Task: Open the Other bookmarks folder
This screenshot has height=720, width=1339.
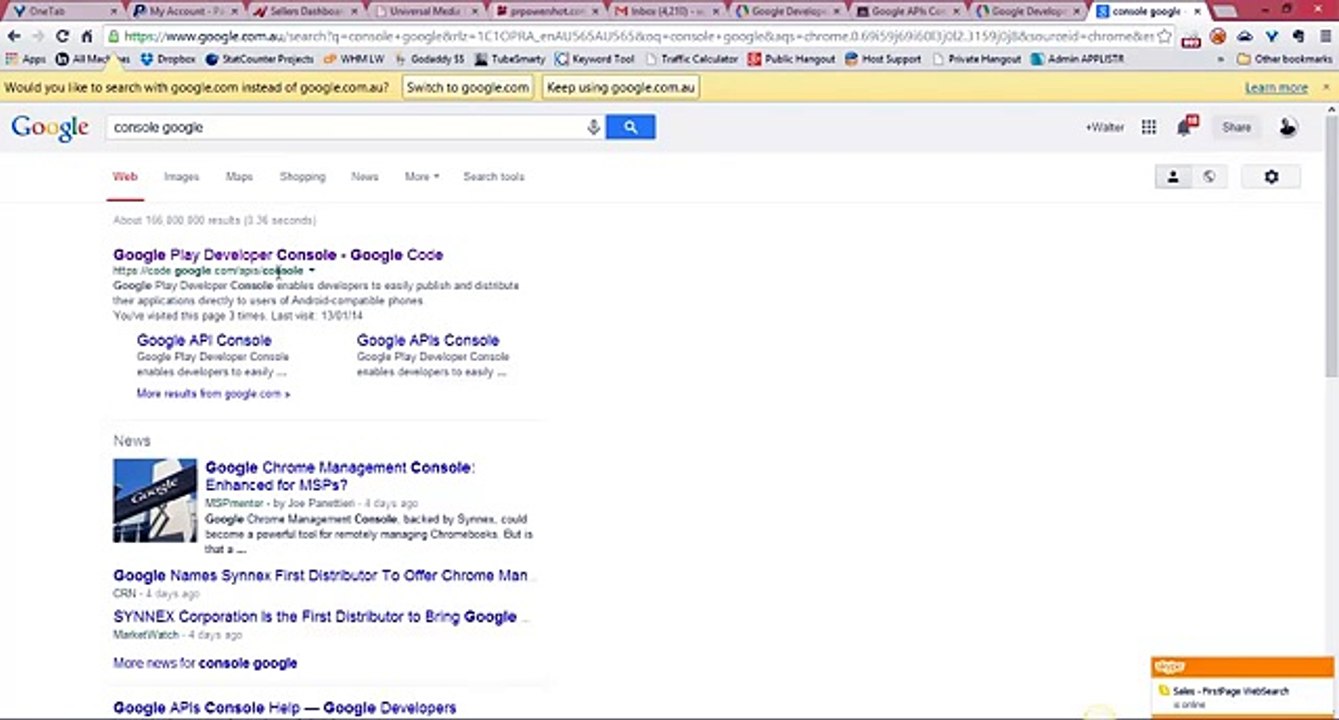Action: (x=1285, y=59)
